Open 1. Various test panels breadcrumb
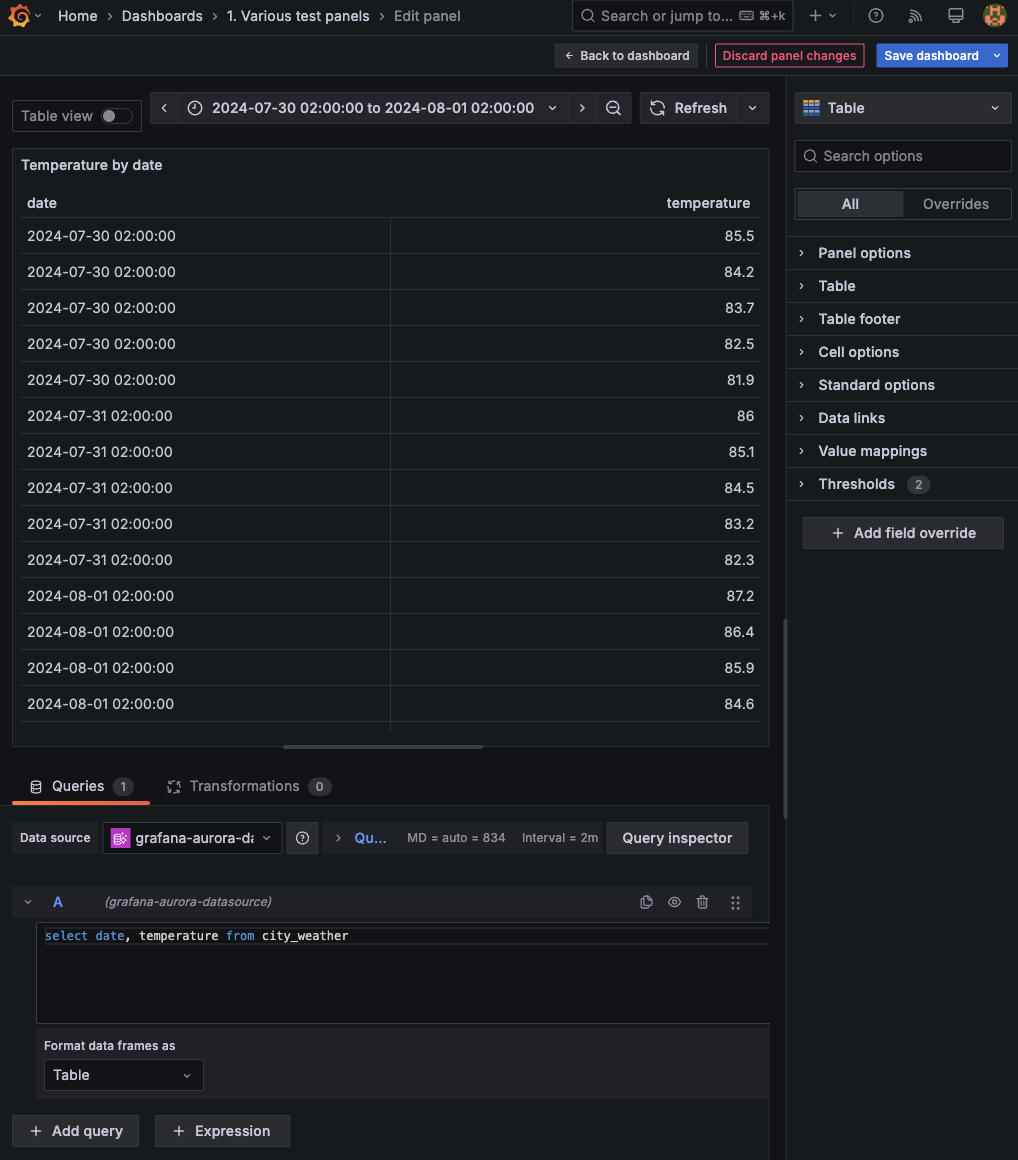The height and width of the screenshot is (1160, 1018). click(x=297, y=16)
